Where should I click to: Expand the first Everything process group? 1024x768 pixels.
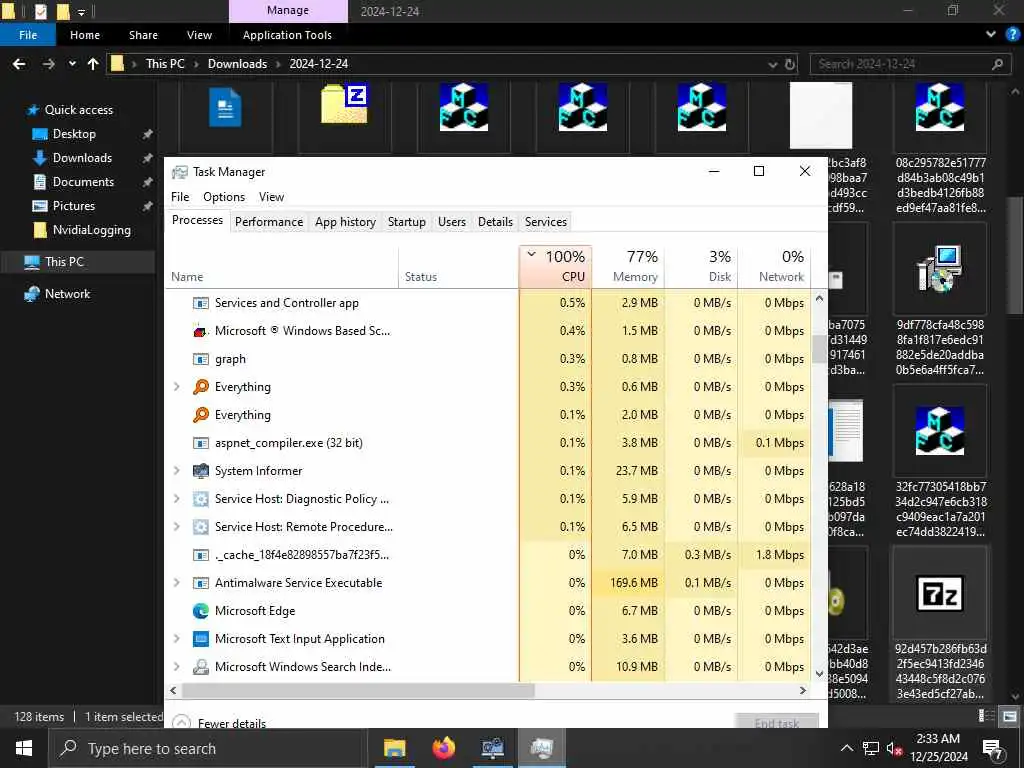pos(176,387)
